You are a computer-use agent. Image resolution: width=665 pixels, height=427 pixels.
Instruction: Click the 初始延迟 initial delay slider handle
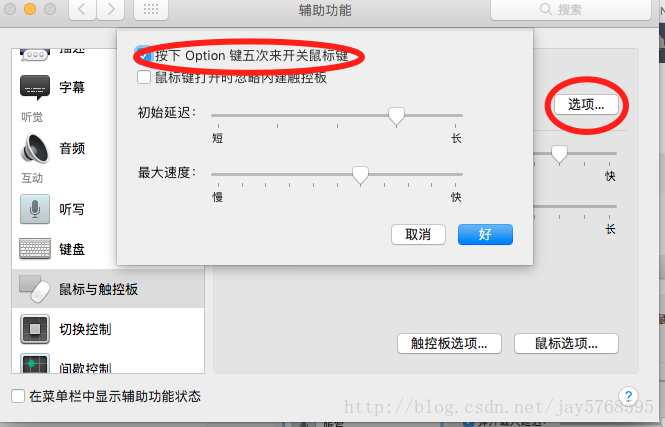pos(396,116)
